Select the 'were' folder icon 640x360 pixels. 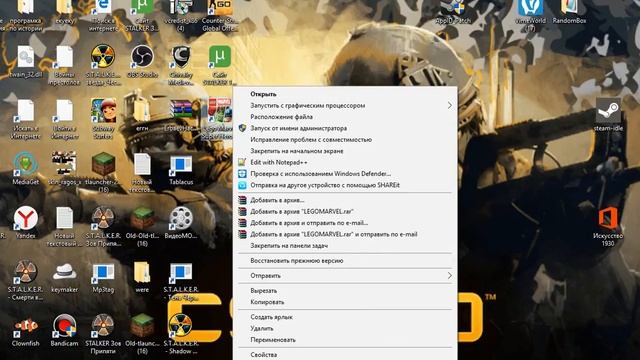142,272
